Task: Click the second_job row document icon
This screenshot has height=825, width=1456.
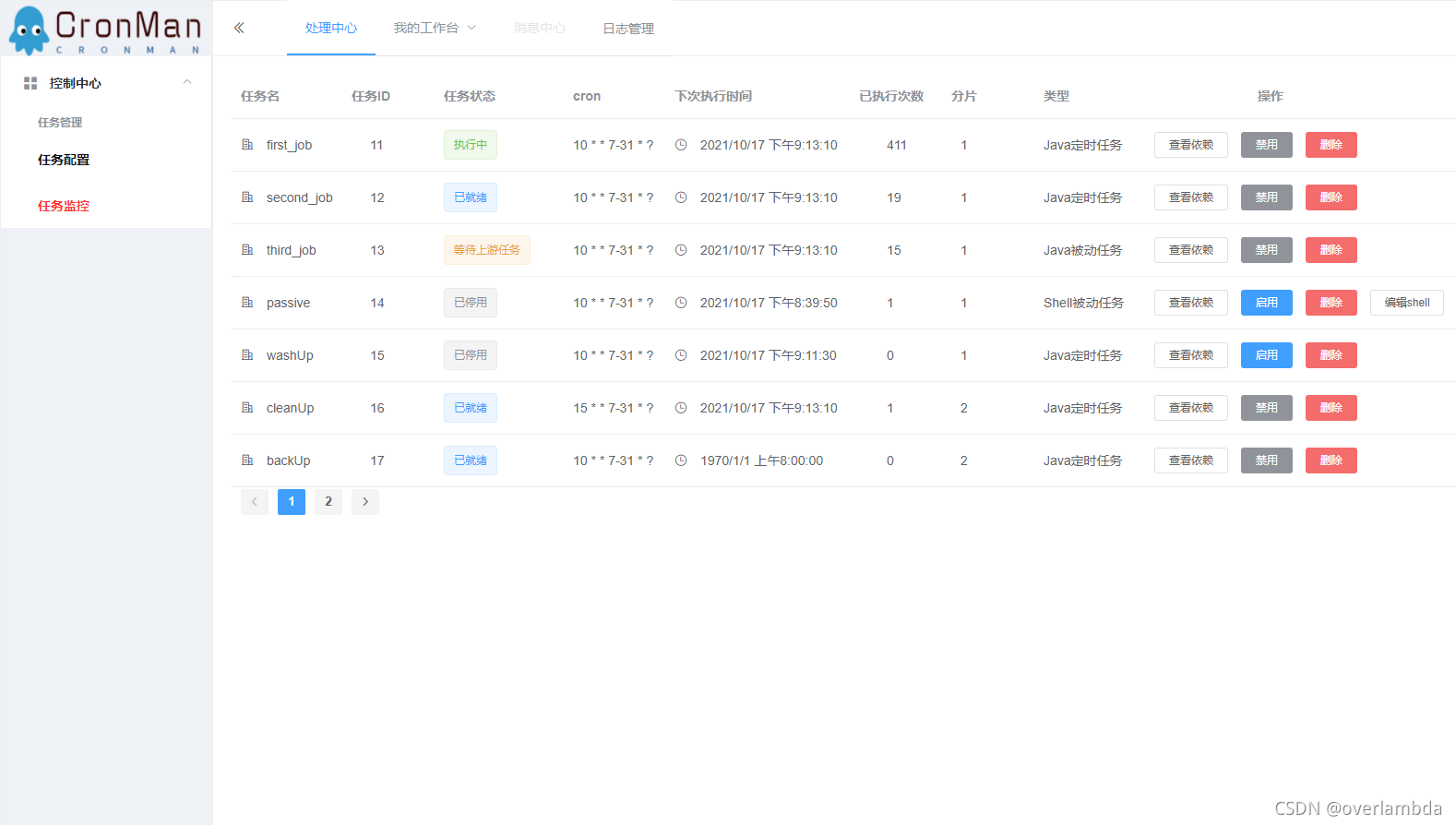Action: click(247, 197)
